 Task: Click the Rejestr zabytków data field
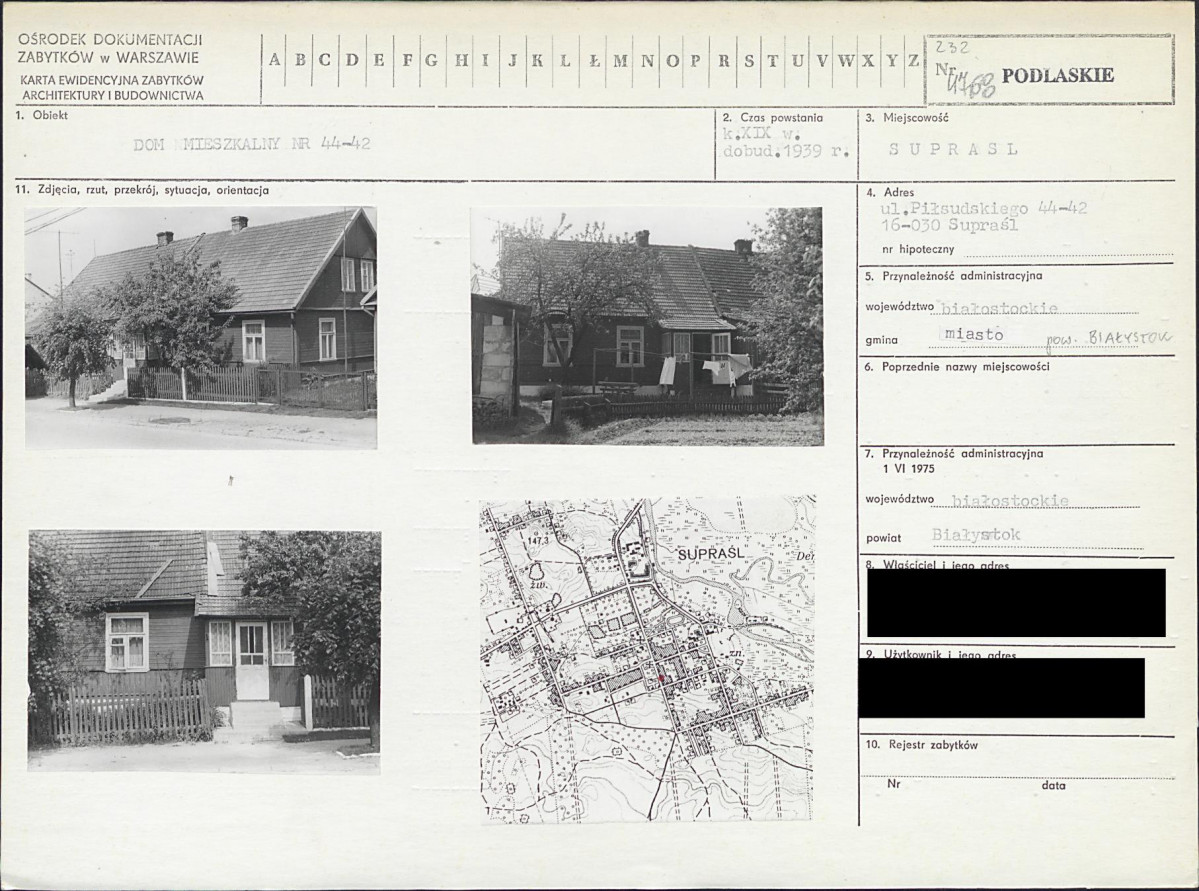click(x=1107, y=785)
